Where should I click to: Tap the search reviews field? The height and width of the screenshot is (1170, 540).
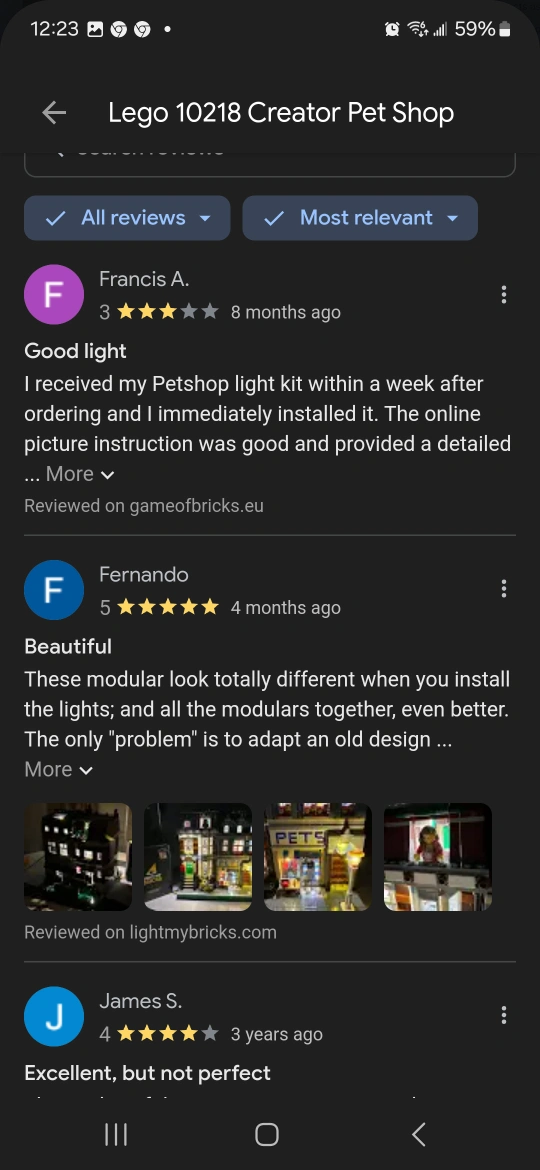[x=270, y=163]
